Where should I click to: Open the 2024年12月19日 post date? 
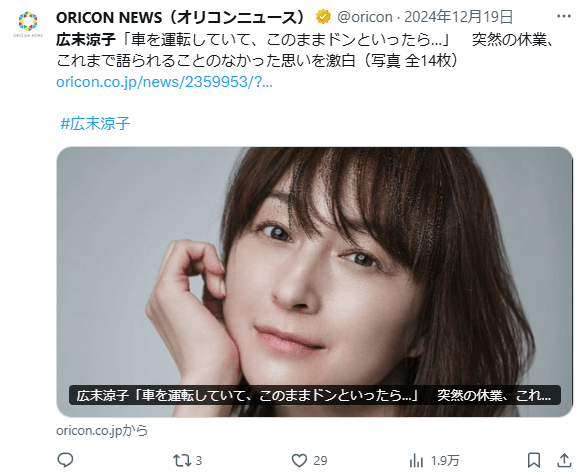[x=458, y=17]
